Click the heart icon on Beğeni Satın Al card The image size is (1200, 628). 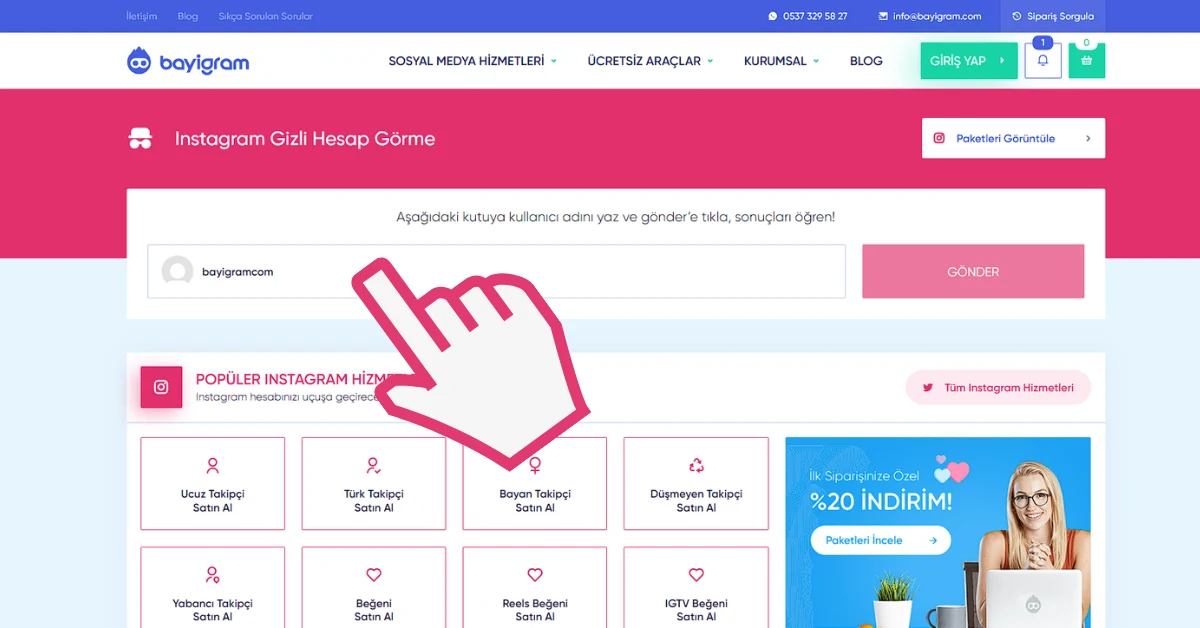(373, 574)
